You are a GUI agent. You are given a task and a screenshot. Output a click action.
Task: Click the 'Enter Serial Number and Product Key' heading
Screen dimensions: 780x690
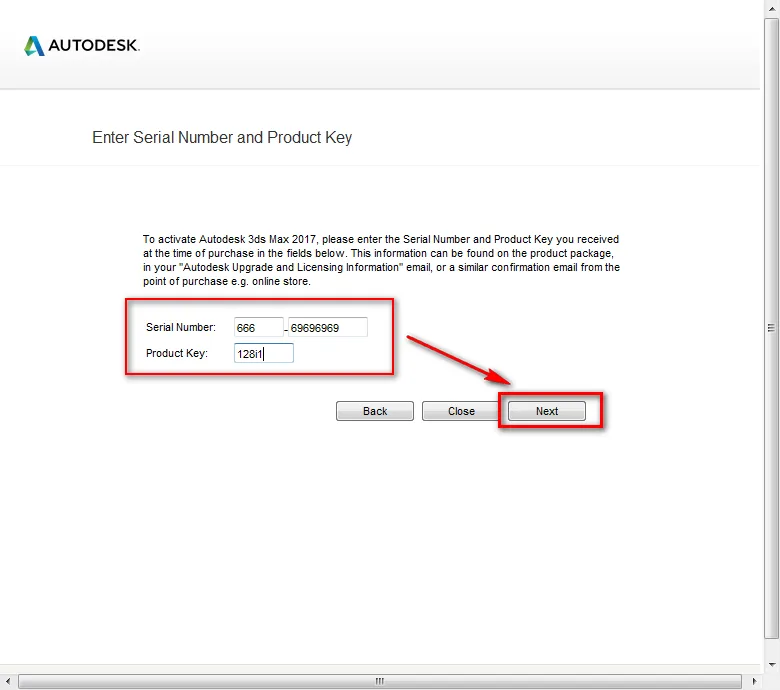tap(222, 137)
